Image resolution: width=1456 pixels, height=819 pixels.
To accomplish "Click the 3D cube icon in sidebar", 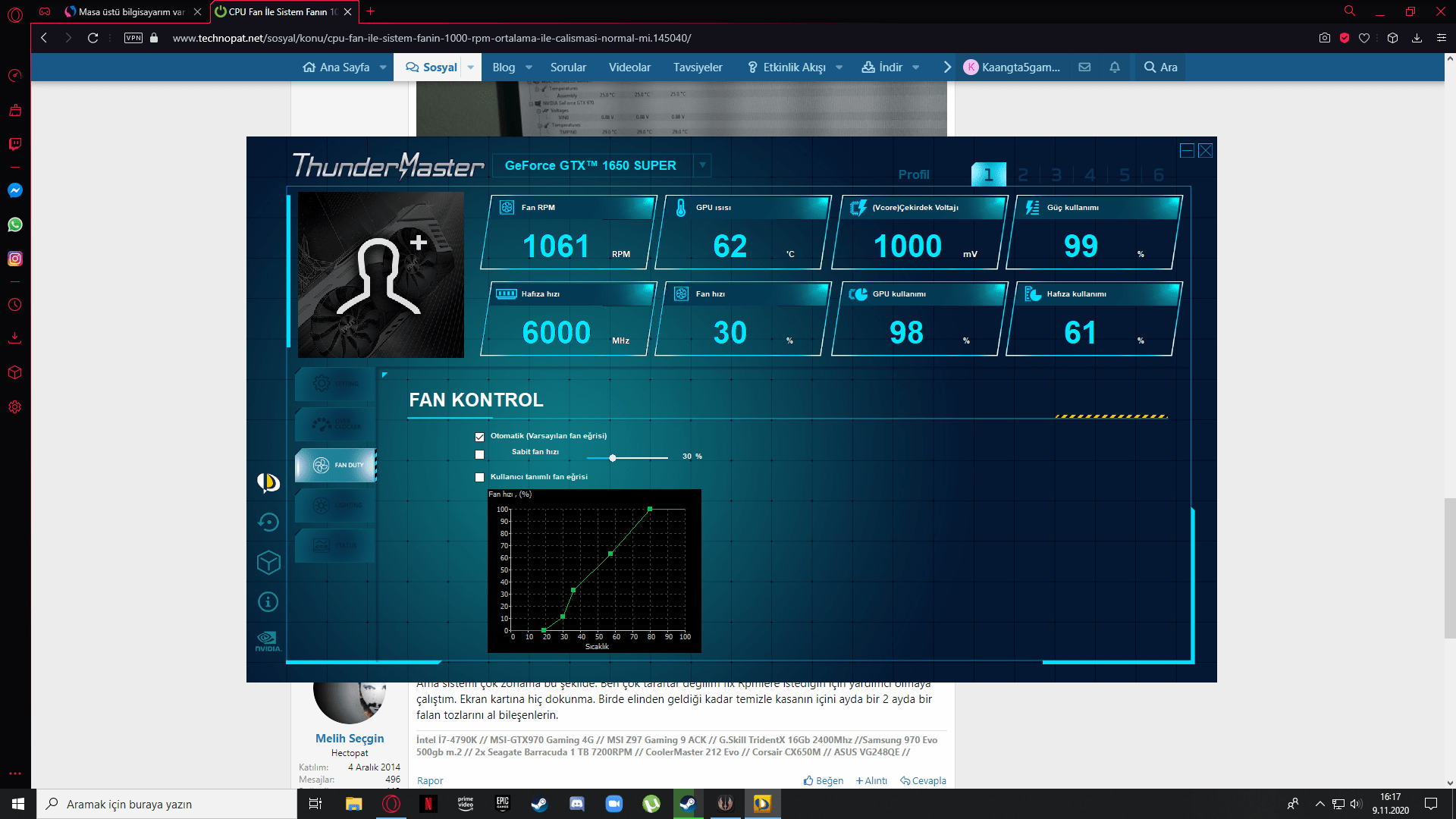I will coord(268,562).
